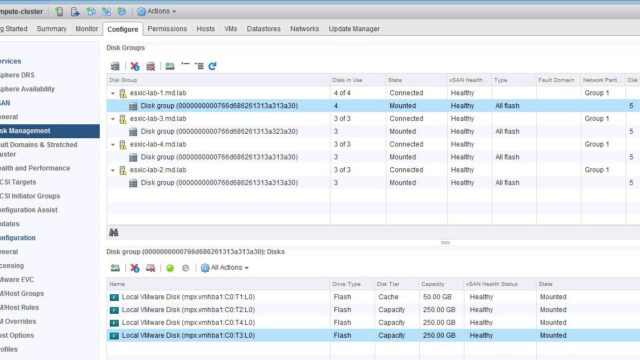Switch to the Monitor tab
The height and width of the screenshot is (360, 640).
(87, 29)
